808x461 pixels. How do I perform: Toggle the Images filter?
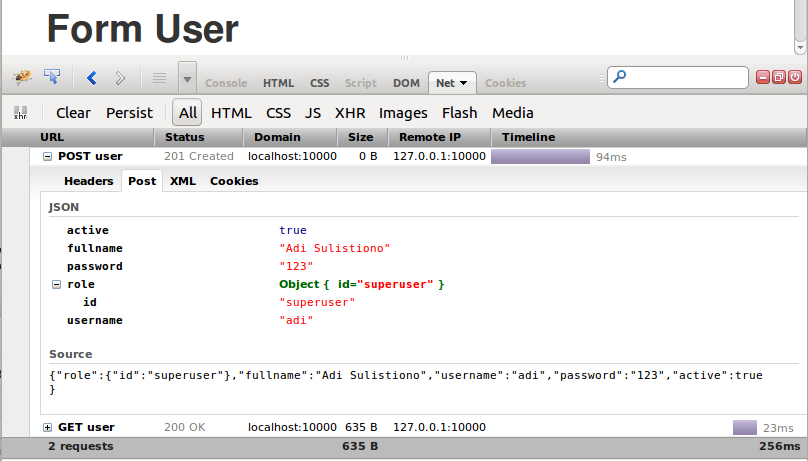pyautogui.click(x=403, y=113)
